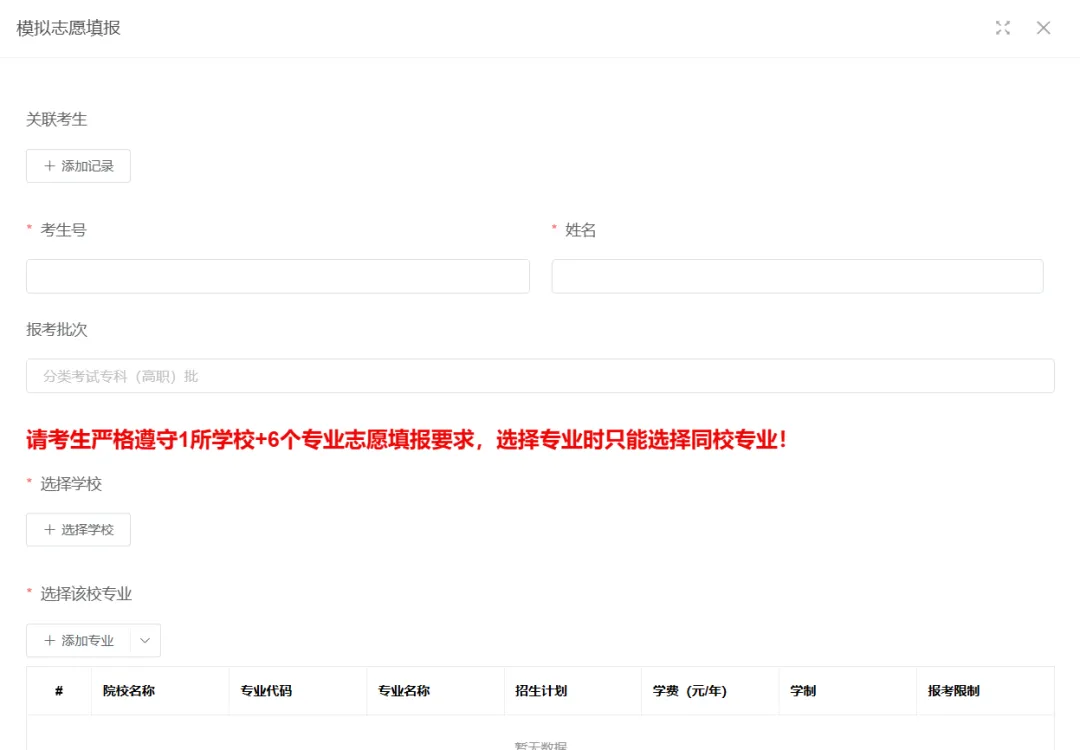Click the 选择该校专业 label
The image size is (1080, 750).
[x=85, y=594]
